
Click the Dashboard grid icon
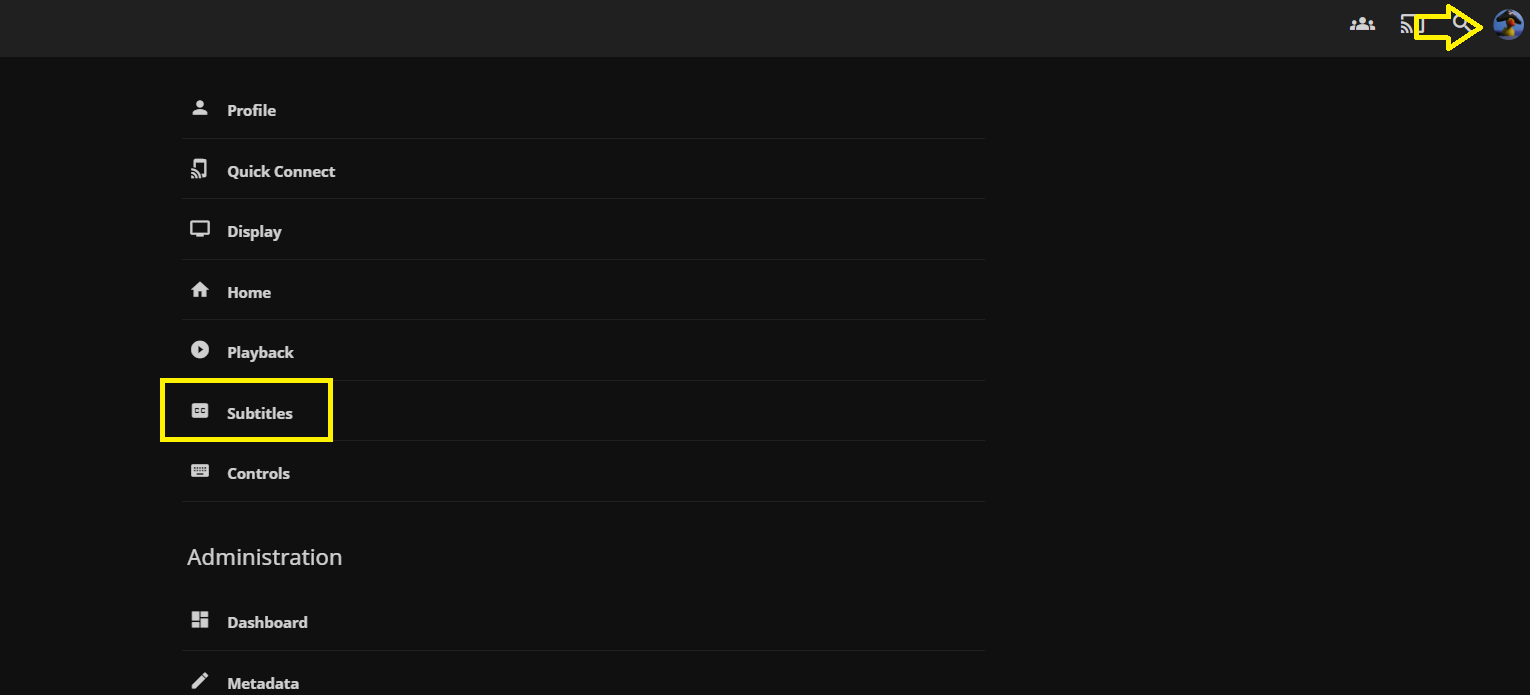[200, 620]
